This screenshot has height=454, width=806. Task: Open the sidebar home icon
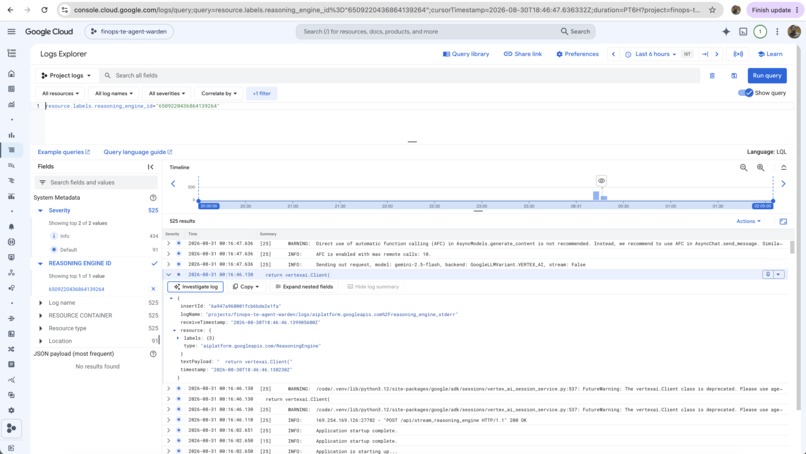pos(11,74)
